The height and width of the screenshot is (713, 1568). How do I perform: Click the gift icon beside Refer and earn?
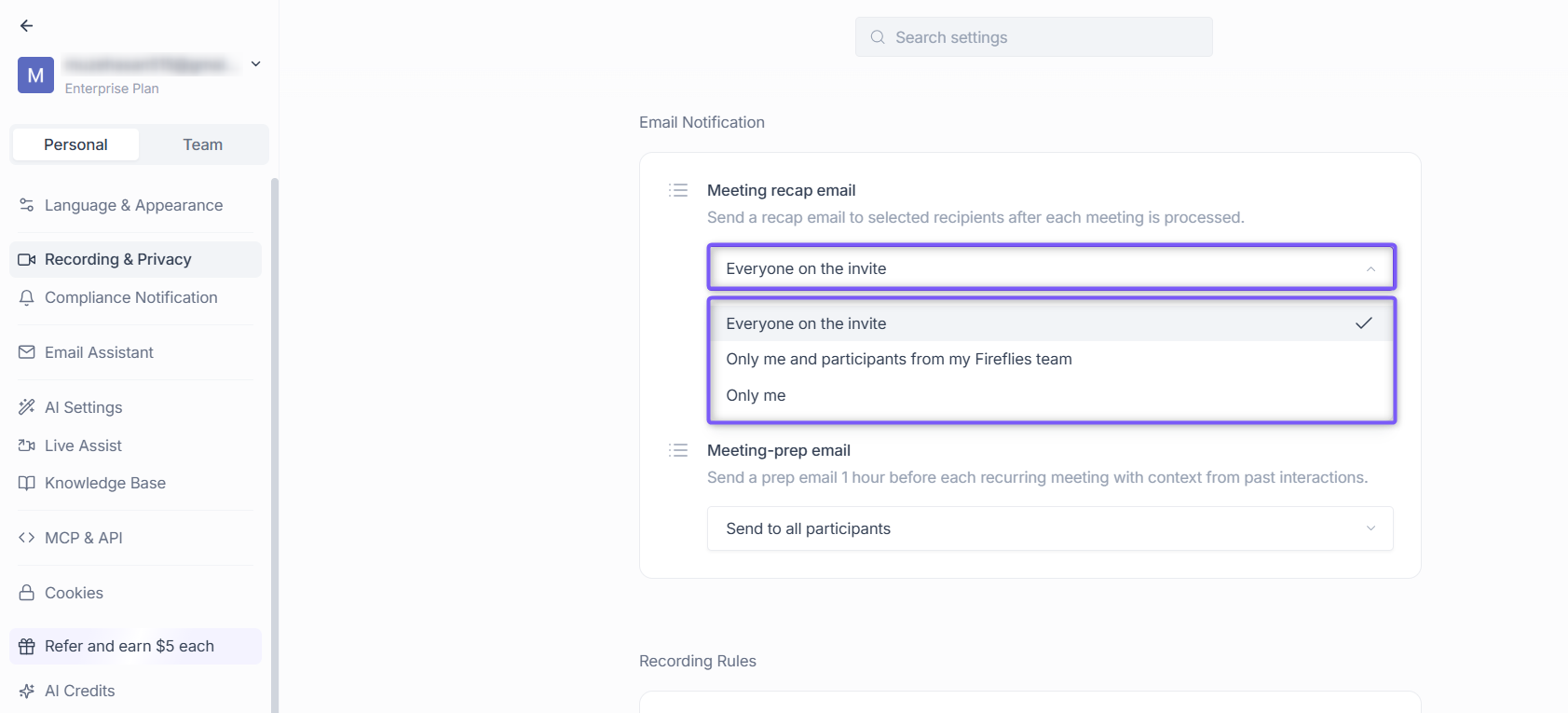click(27, 646)
